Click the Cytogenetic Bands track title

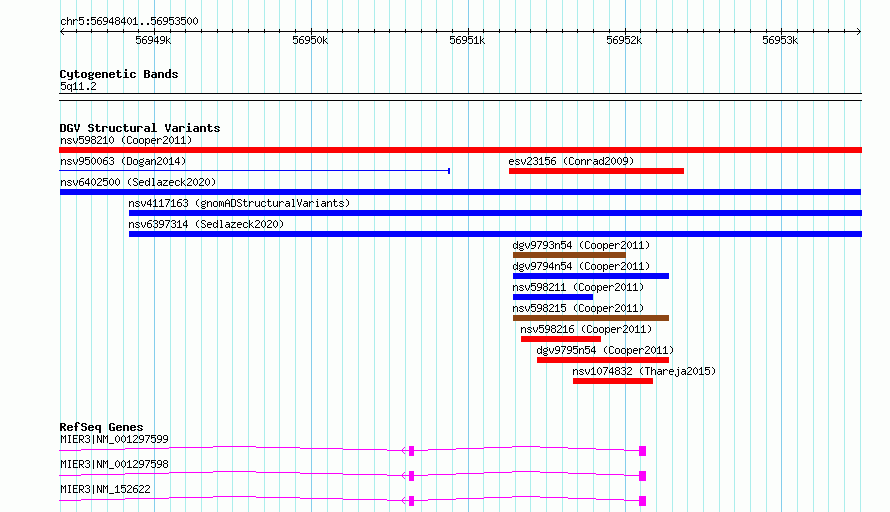119,74
